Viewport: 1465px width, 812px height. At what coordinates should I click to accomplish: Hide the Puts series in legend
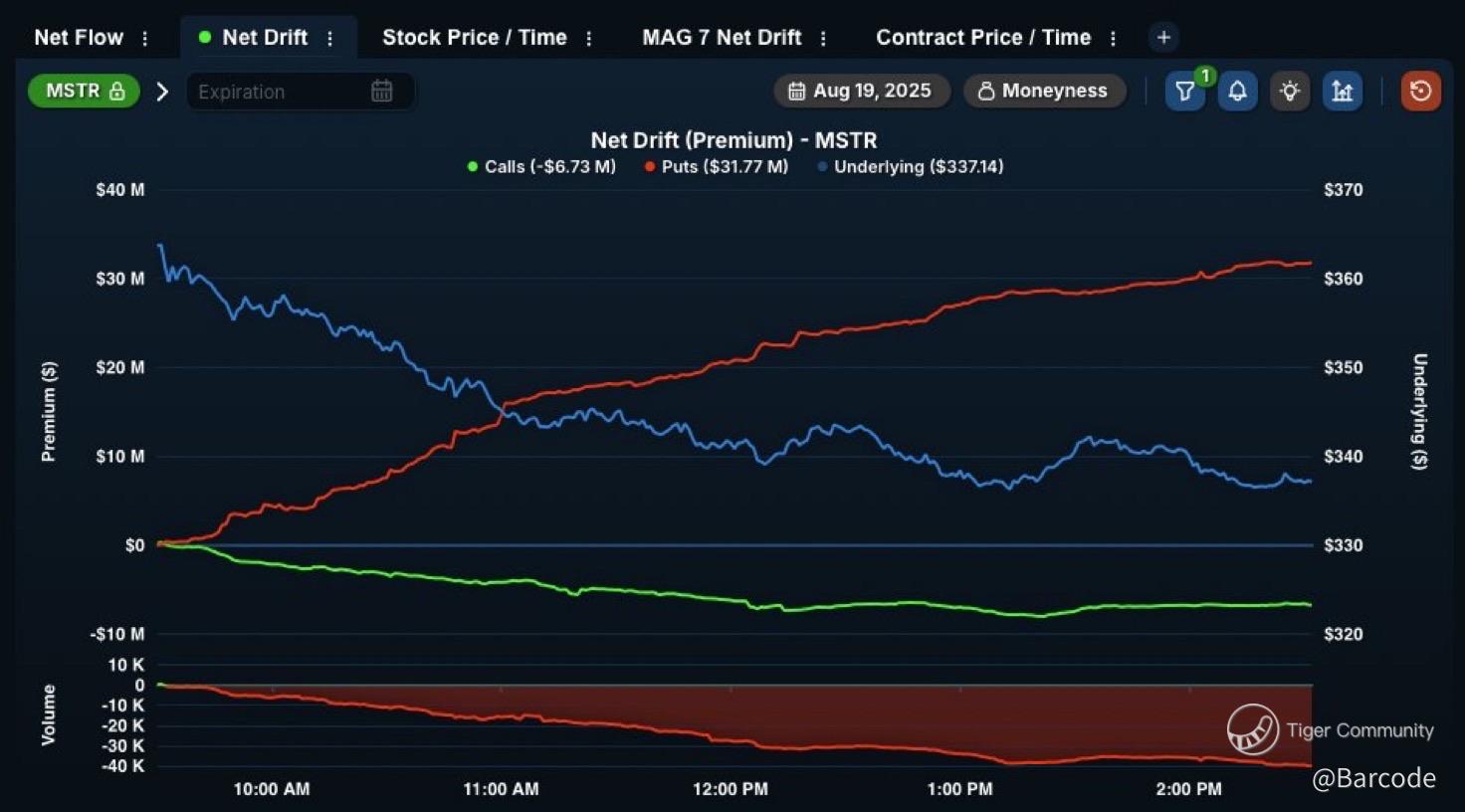click(717, 167)
